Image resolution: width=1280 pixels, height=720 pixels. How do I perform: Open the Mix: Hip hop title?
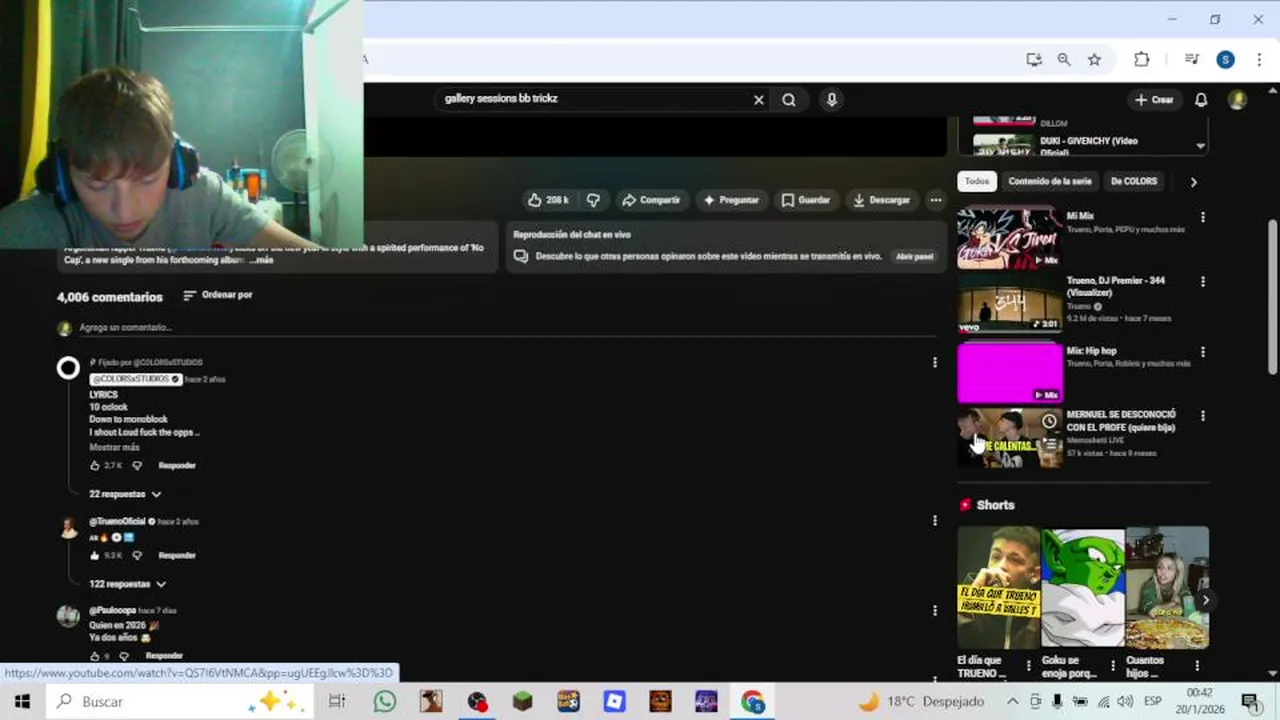(x=1091, y=351)
